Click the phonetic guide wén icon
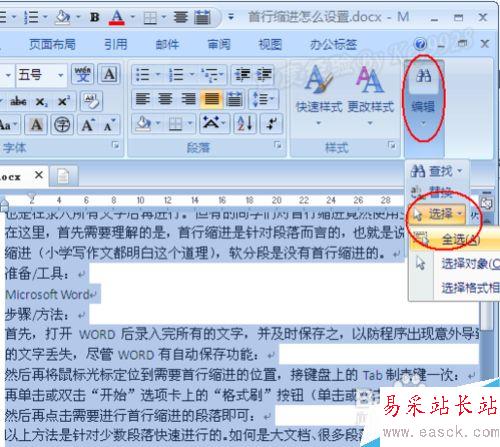Viewport: 500px width, 447px height. [83, 75]
